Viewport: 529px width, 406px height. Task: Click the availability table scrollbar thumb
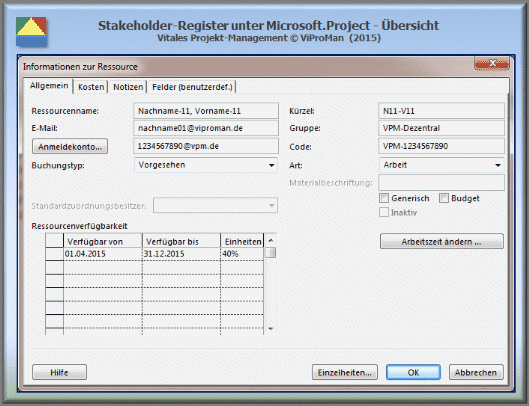270,253
